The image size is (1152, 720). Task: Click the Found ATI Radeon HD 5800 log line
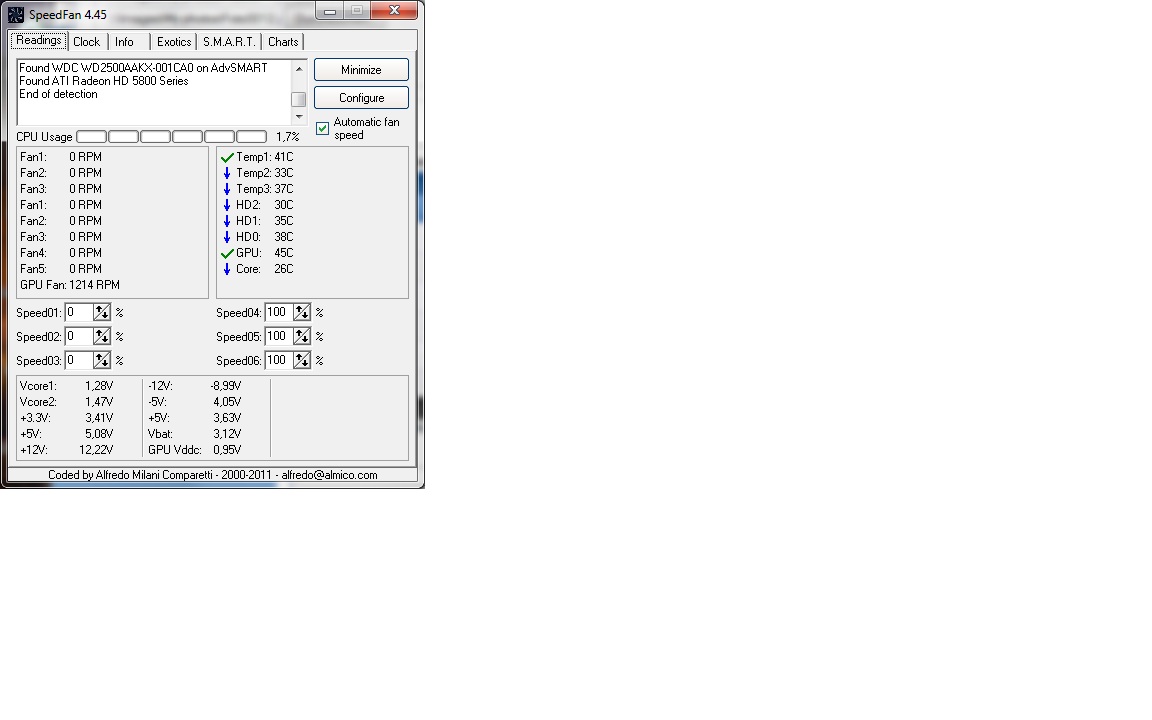point(104,82)
